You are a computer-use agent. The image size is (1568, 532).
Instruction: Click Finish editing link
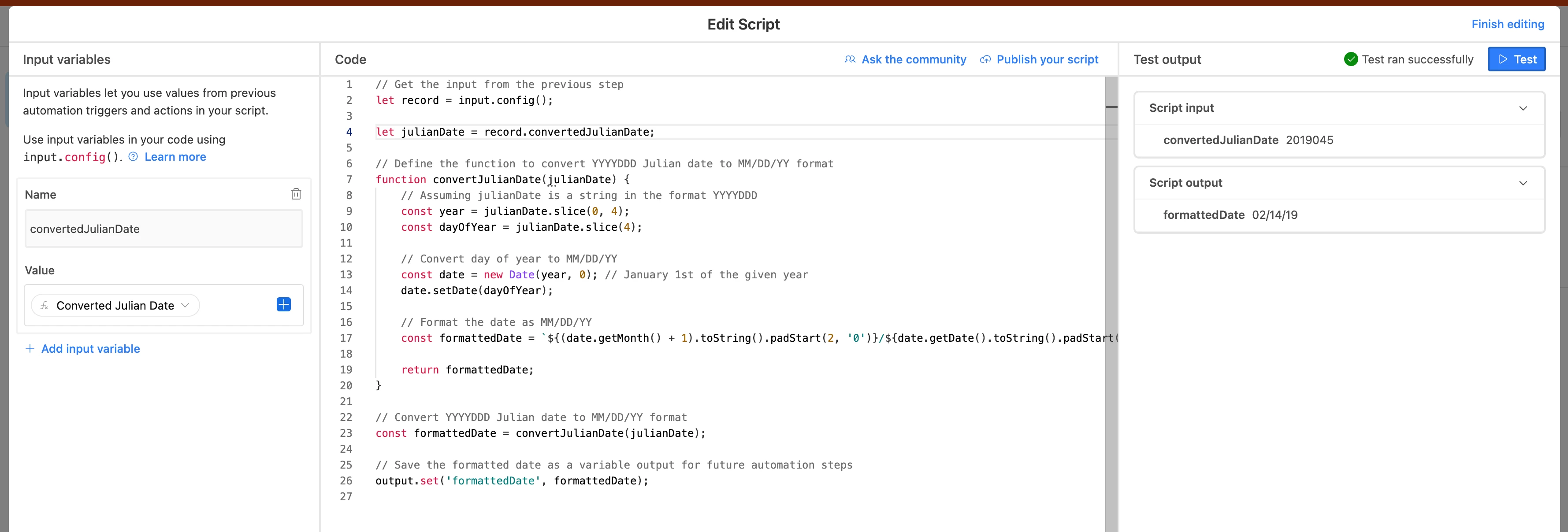click(1507, 24)
